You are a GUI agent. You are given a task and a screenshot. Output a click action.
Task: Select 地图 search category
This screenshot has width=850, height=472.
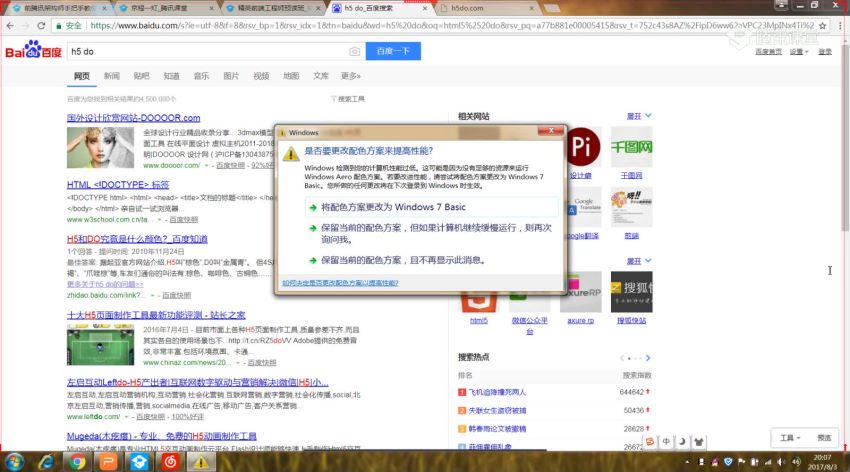coord(291,76)
